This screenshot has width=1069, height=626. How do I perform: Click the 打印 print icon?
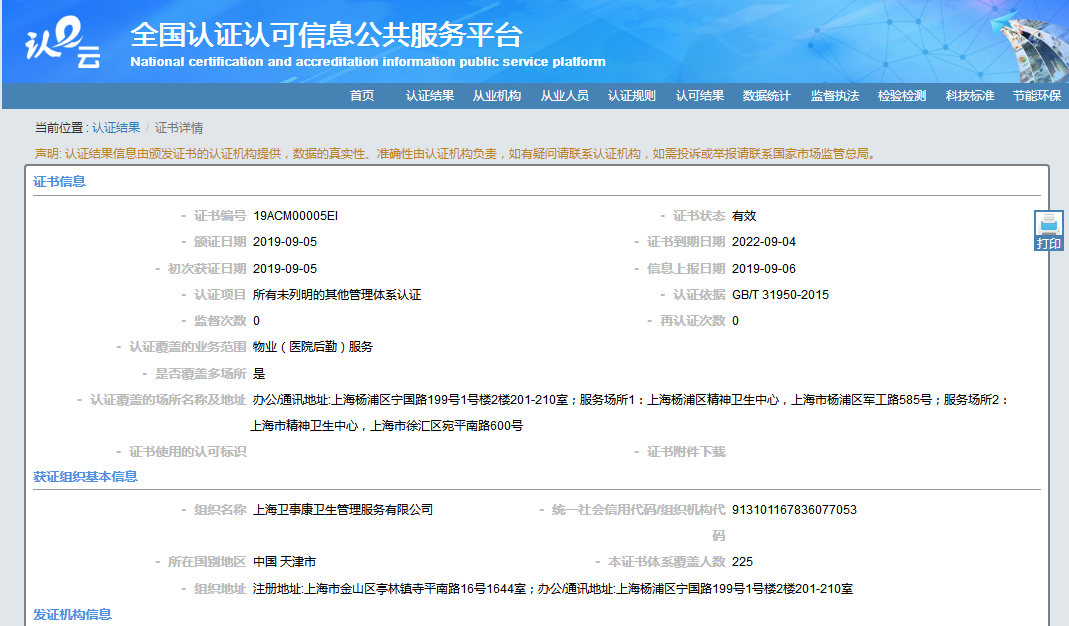(x=1048, y=231)
